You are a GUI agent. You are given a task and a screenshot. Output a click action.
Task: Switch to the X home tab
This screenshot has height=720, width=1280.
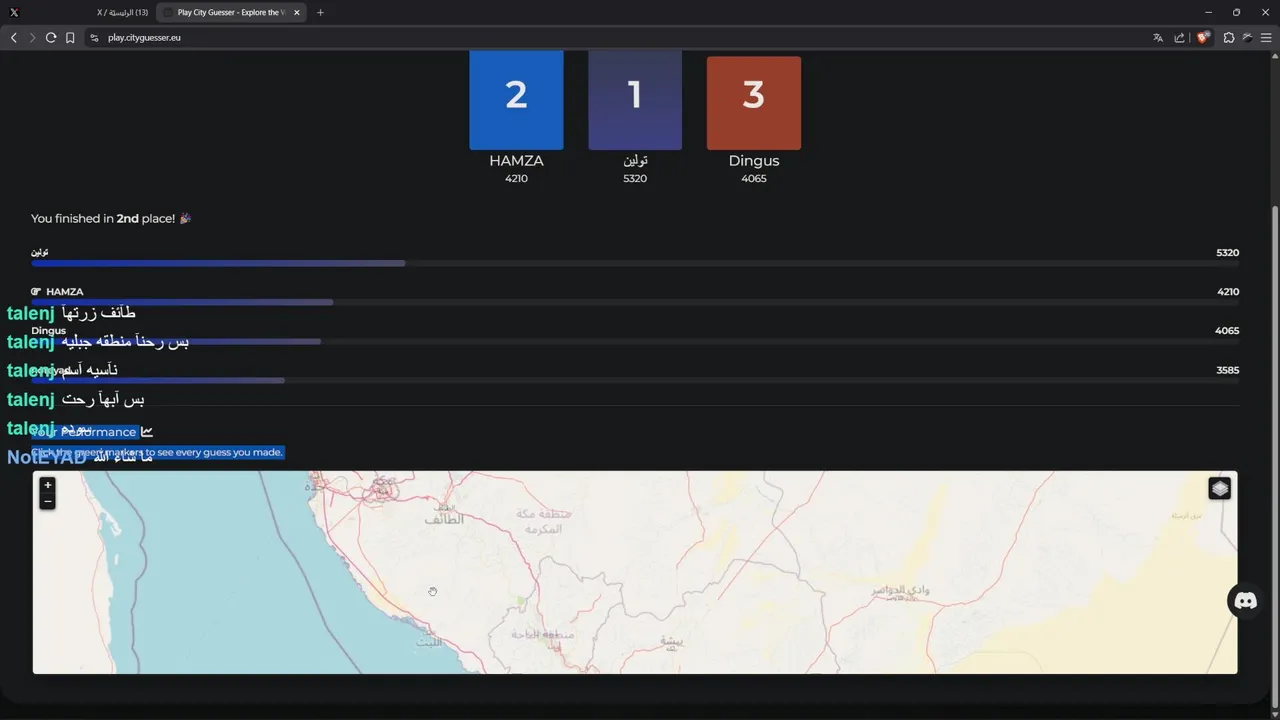(x=122, y=13)
